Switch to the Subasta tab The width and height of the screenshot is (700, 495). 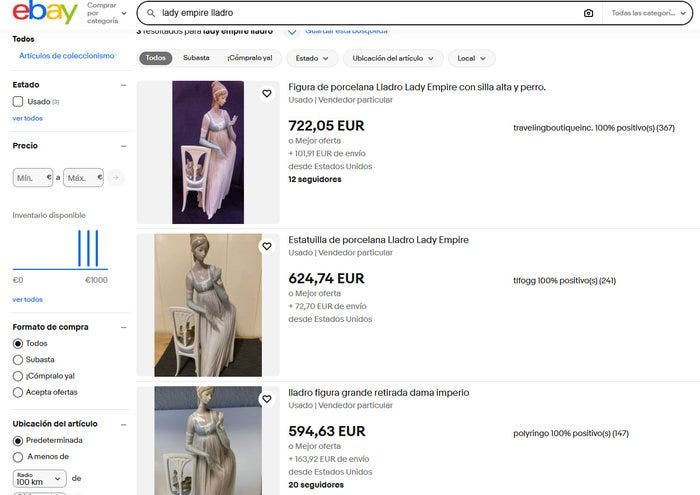click(196, 58)
